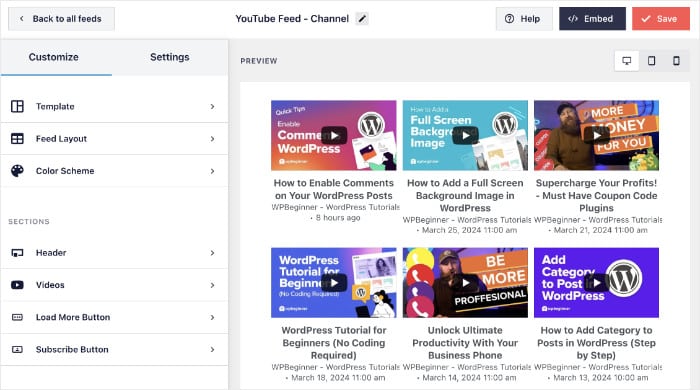Click the Videos play icon in sidebar
The image size is (700, 390).
pos(17,285)
